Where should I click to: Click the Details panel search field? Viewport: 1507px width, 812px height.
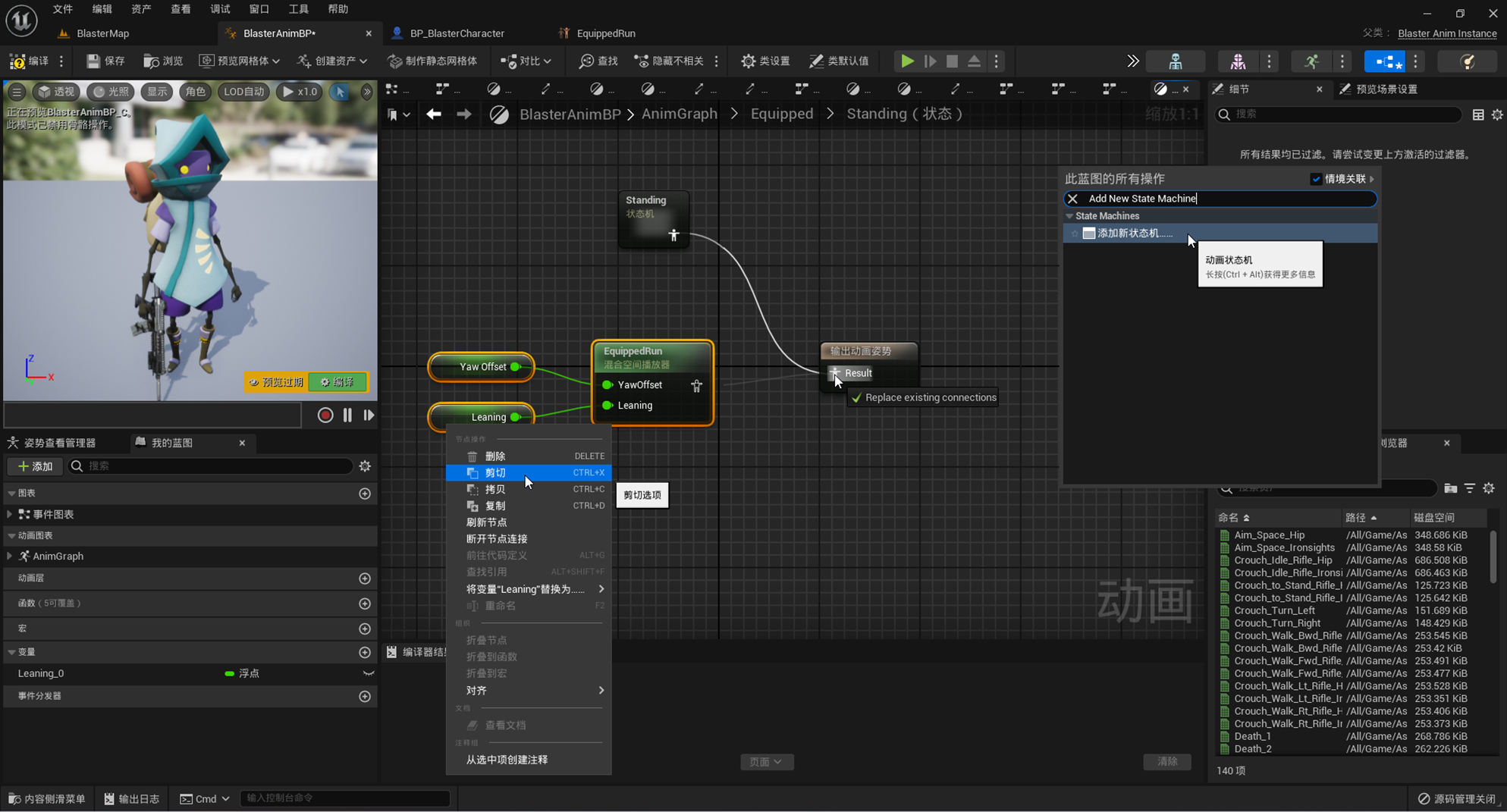(1338, 114)
